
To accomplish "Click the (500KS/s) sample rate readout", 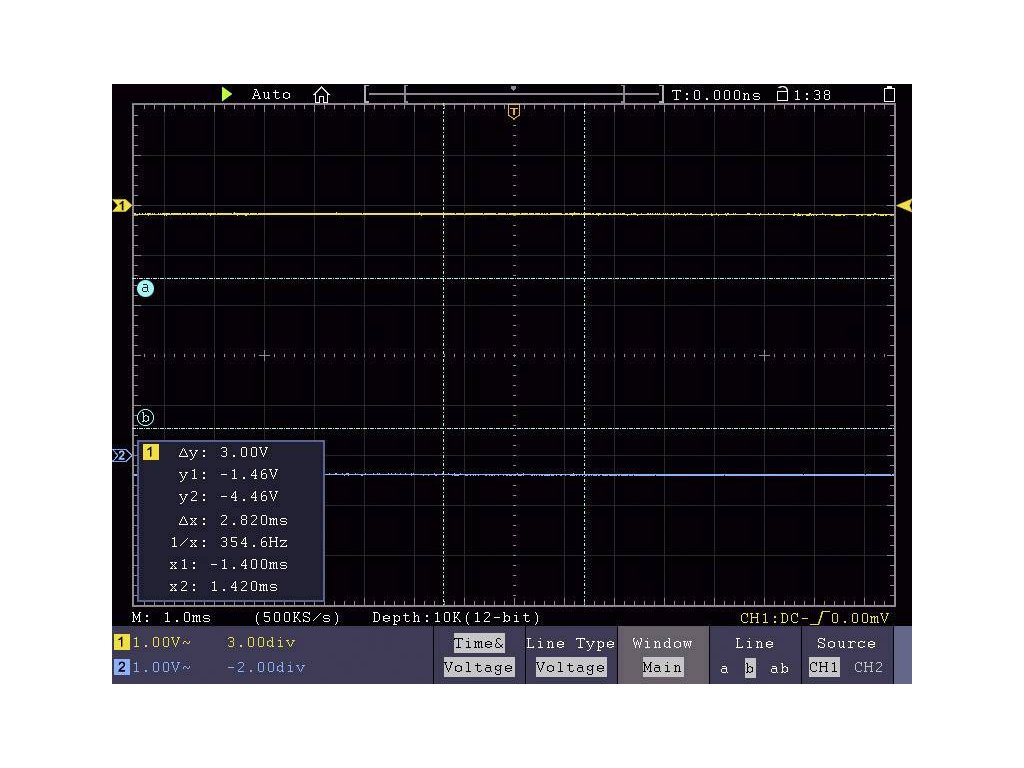I will 297,617.
